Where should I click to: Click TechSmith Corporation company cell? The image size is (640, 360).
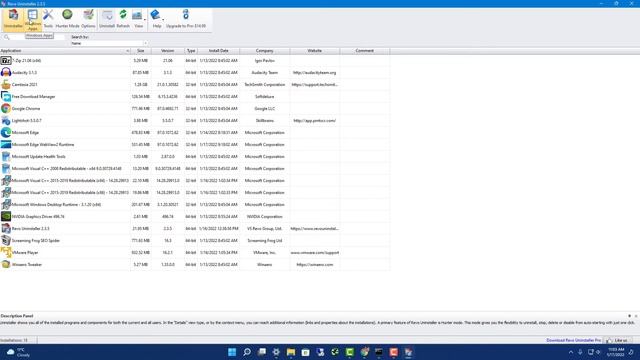tap(265, 84)
